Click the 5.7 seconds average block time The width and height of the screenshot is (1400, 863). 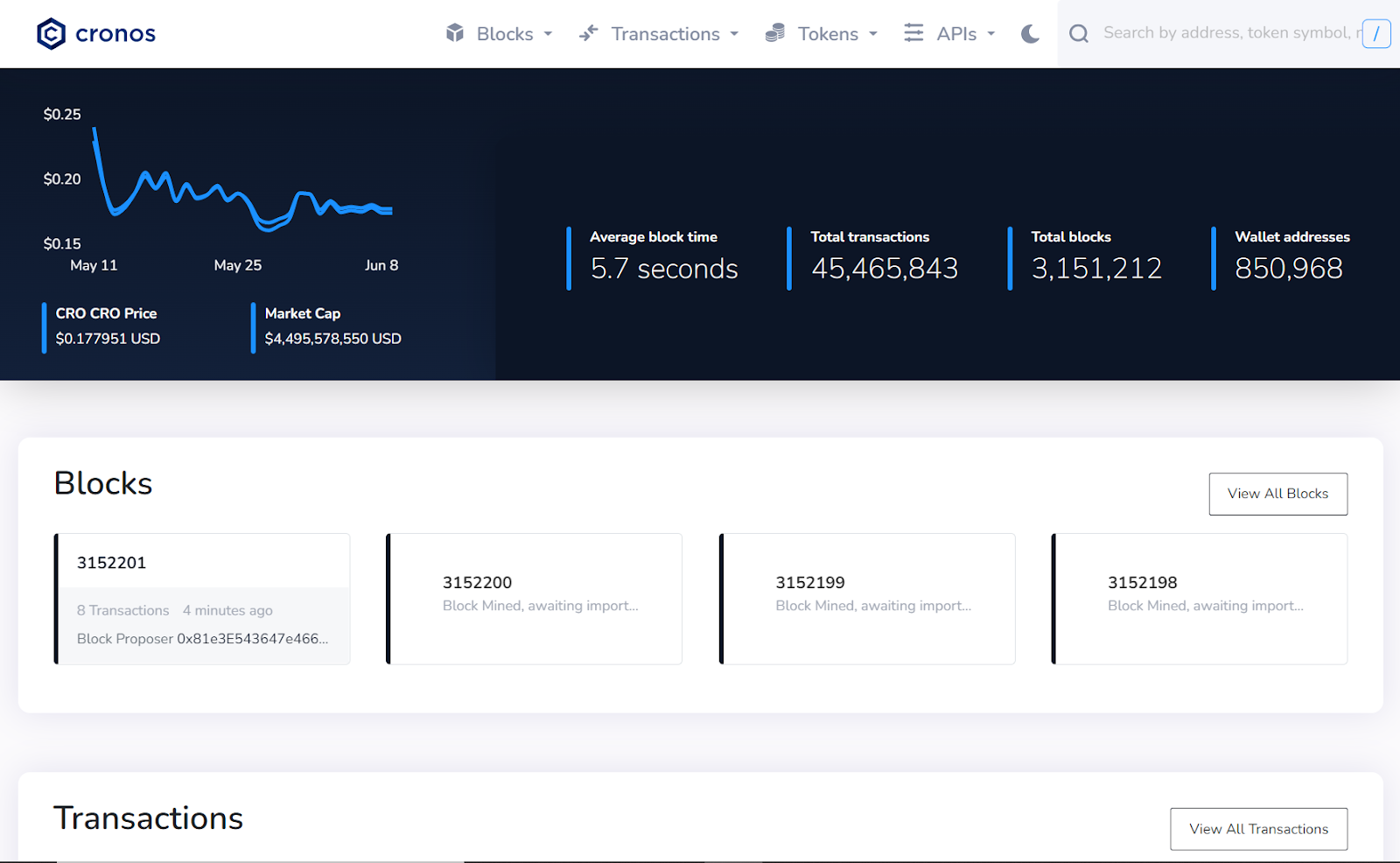click(664, 269)
